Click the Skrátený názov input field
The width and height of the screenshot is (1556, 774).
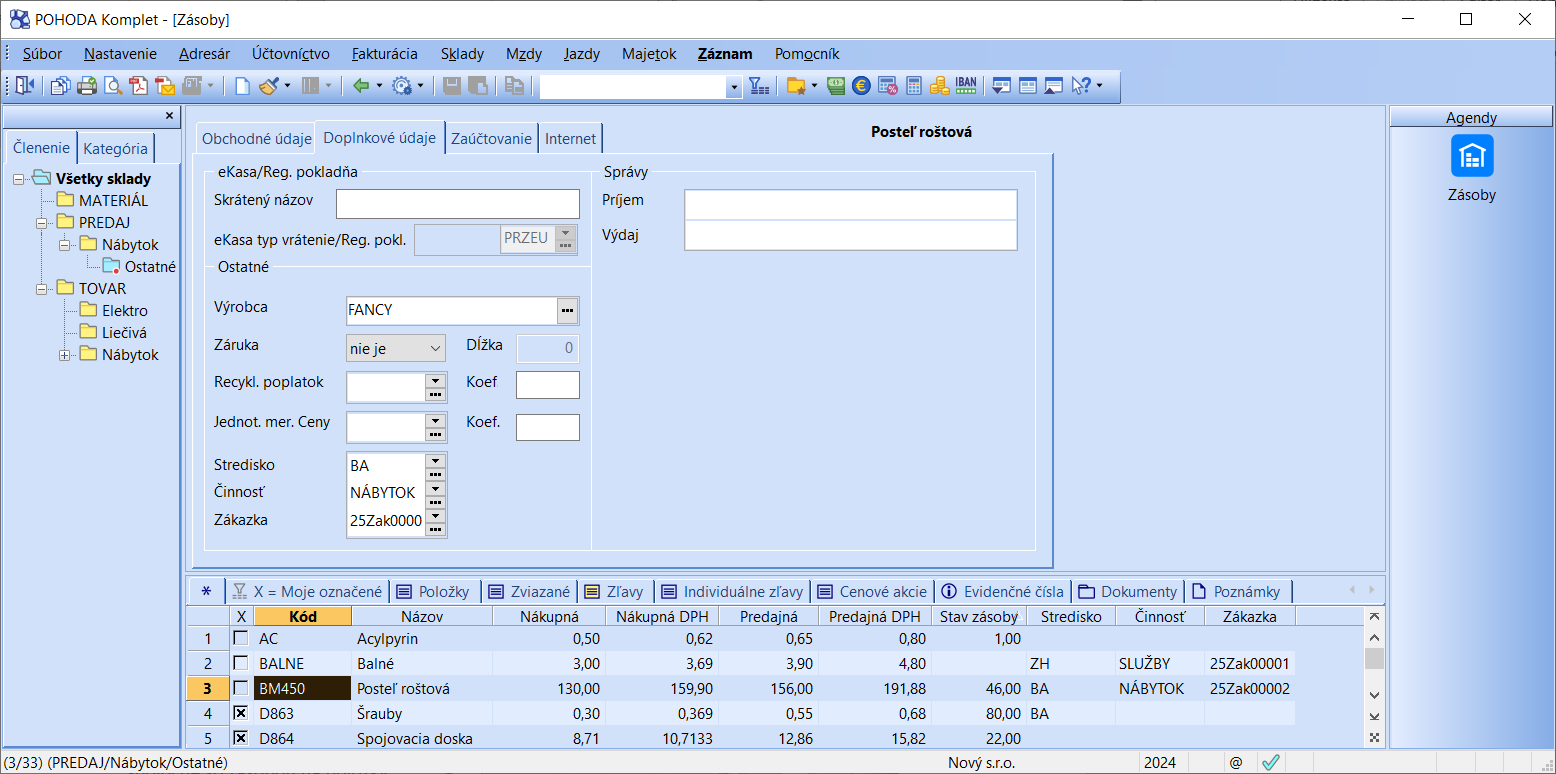pyautogui.click(x=457, y=204)
